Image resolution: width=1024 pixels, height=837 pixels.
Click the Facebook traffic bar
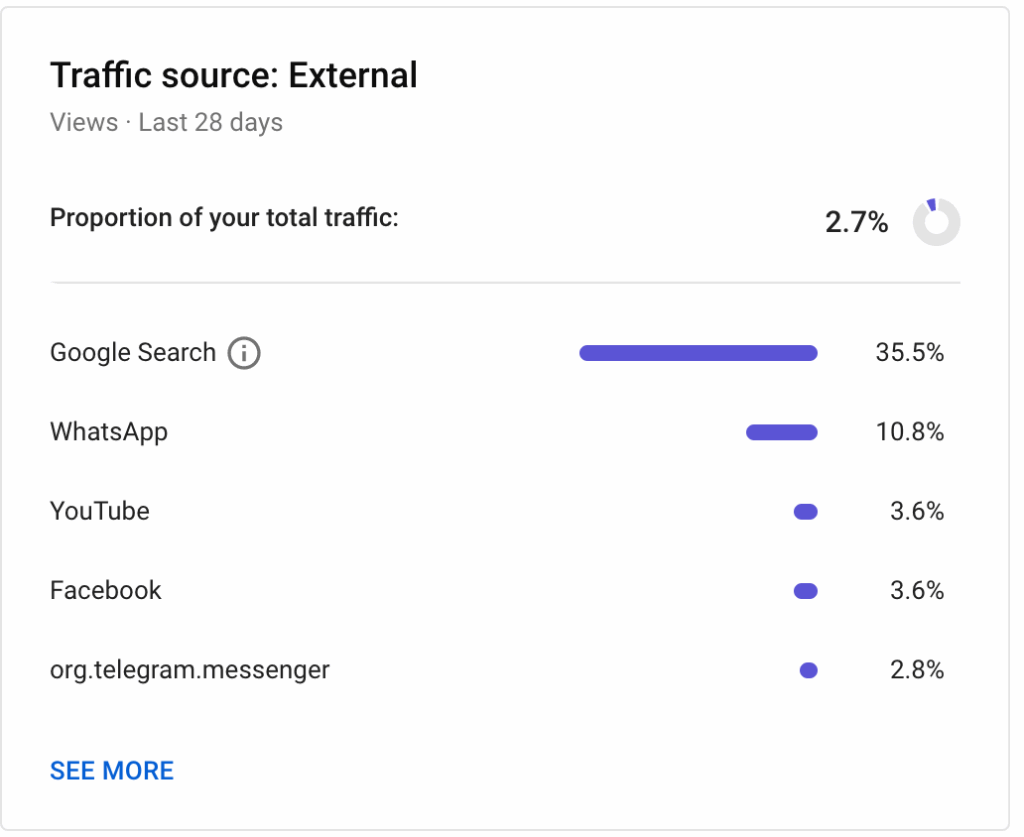805,592
